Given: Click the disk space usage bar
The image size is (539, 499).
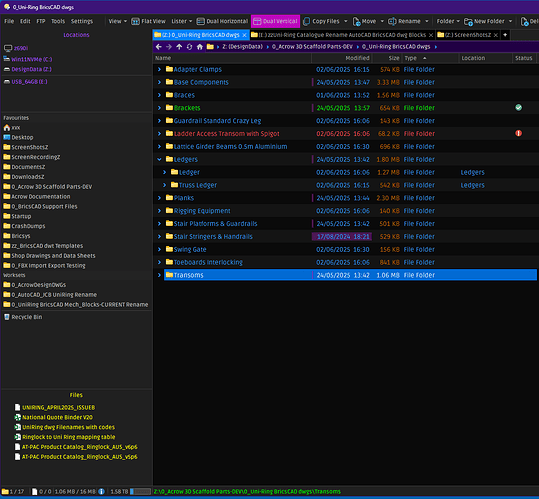Looking at the screenshot, I should click(140, 491).
